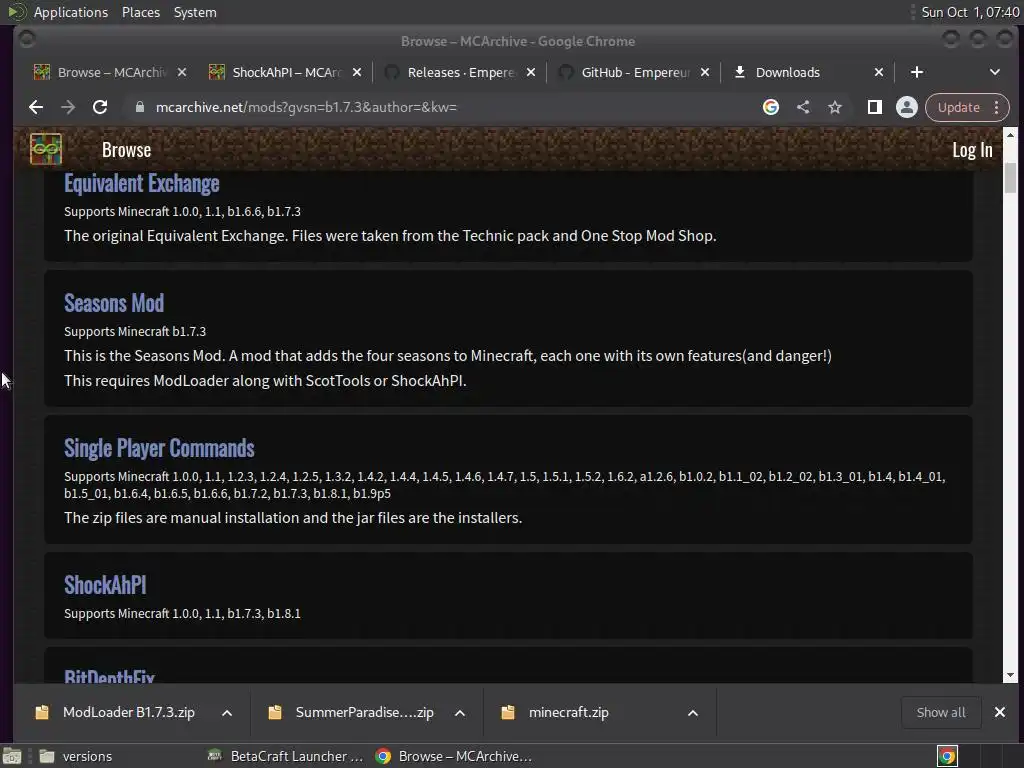
Task: Reload the current page
Action: coord(100,107)
